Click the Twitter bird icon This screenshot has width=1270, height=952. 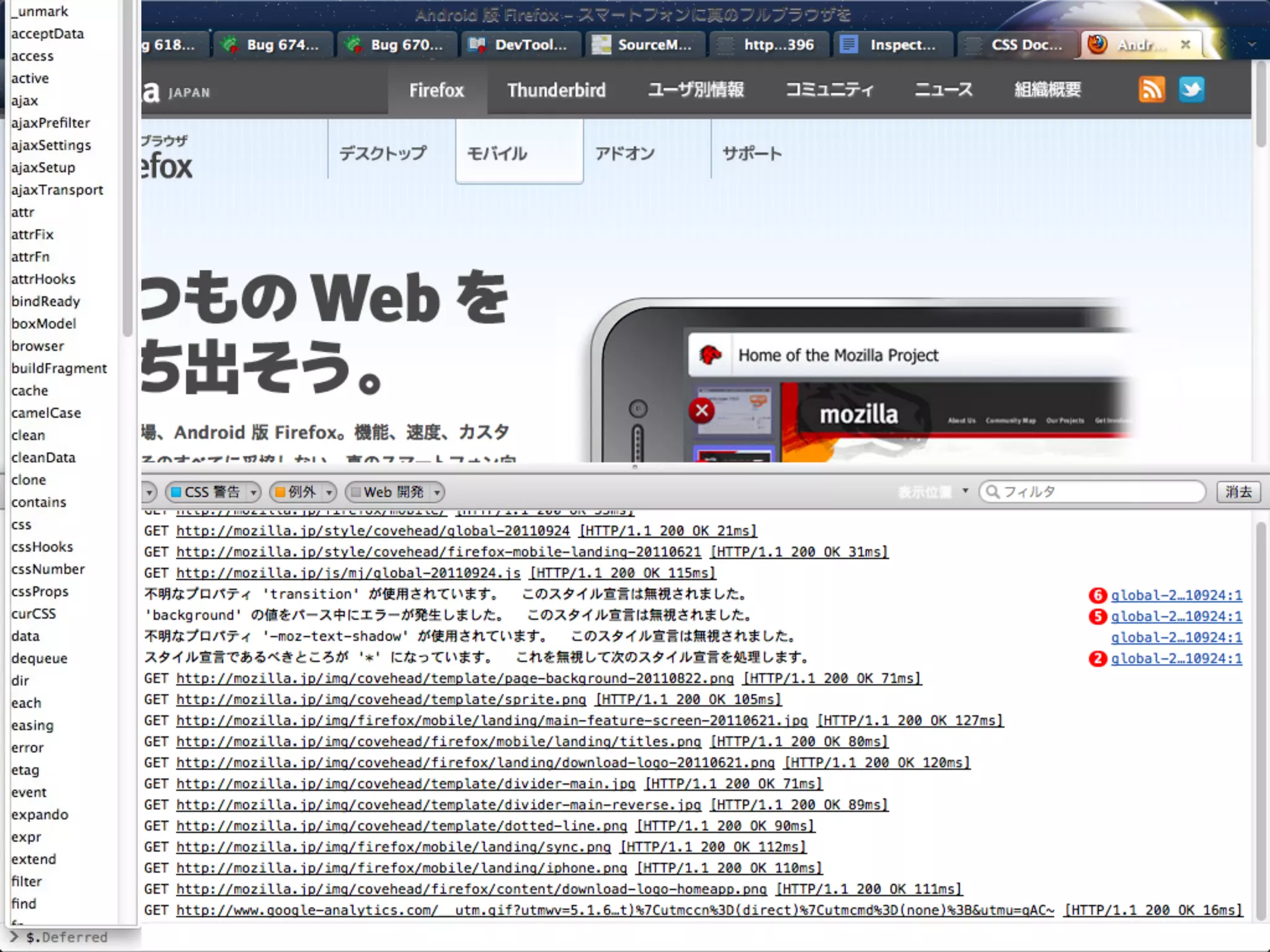1191,90
